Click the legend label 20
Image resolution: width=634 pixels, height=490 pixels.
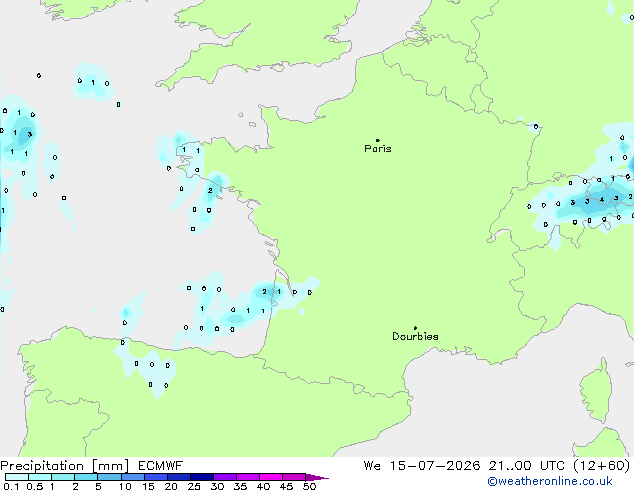point(171,486)
